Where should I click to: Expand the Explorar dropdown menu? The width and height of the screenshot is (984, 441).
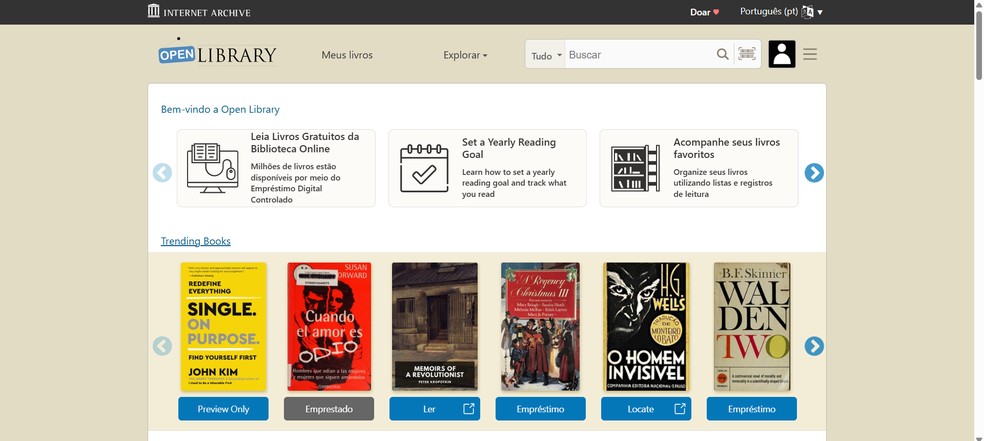(x=465, y=55)
